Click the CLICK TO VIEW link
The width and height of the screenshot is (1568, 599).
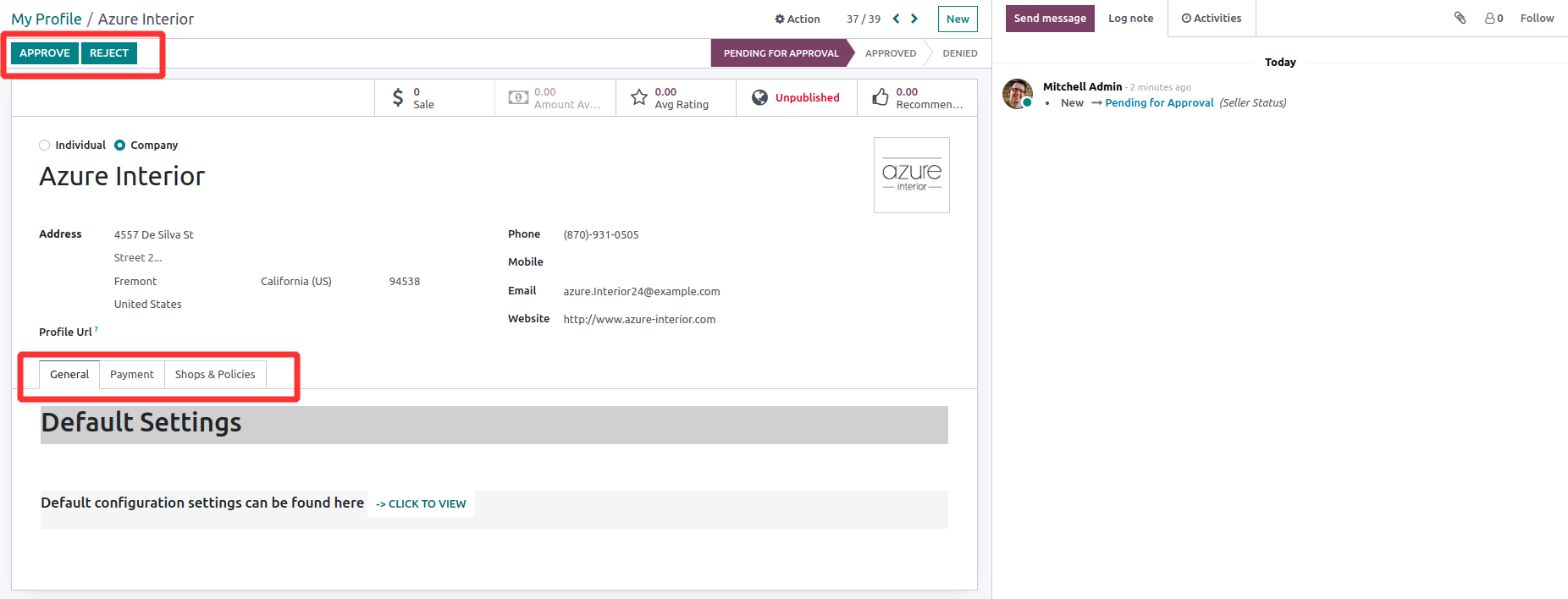click(x=421, y=504)
